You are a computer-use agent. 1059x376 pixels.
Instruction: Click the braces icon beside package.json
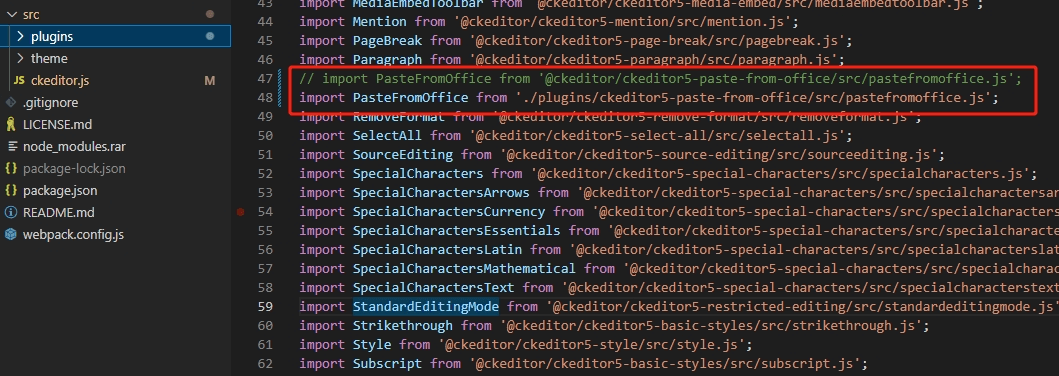(11, 191)
